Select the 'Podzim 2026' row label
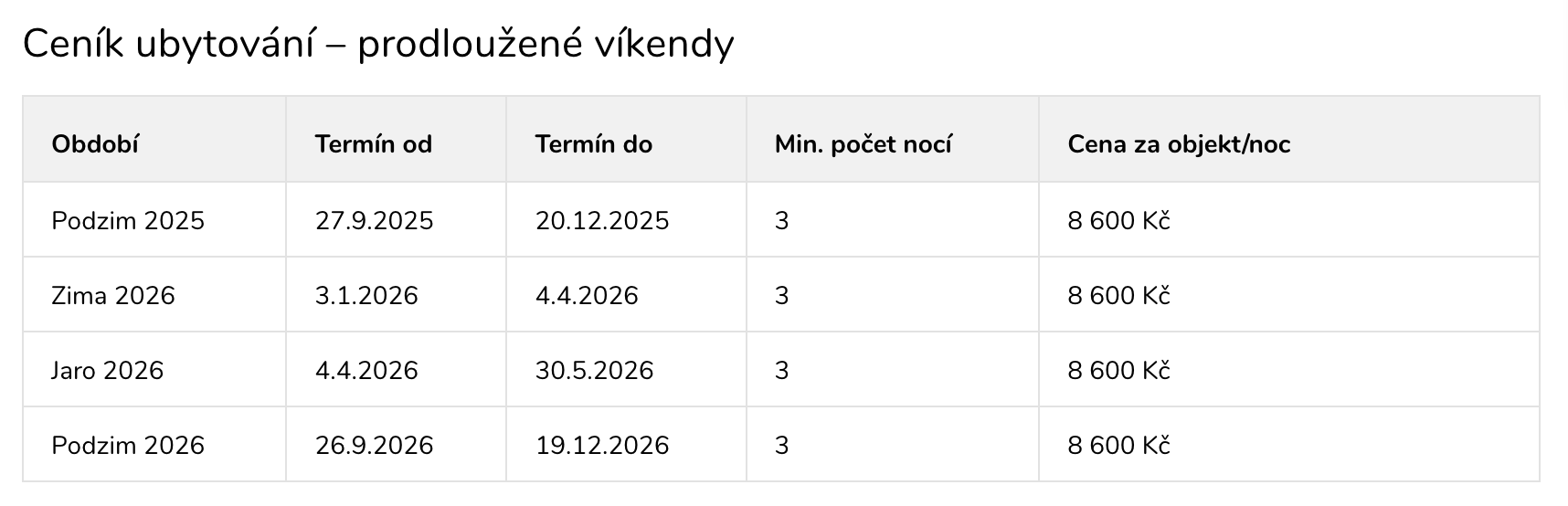The height and width of the screenshot is (506, 1568). coord(128,446)
